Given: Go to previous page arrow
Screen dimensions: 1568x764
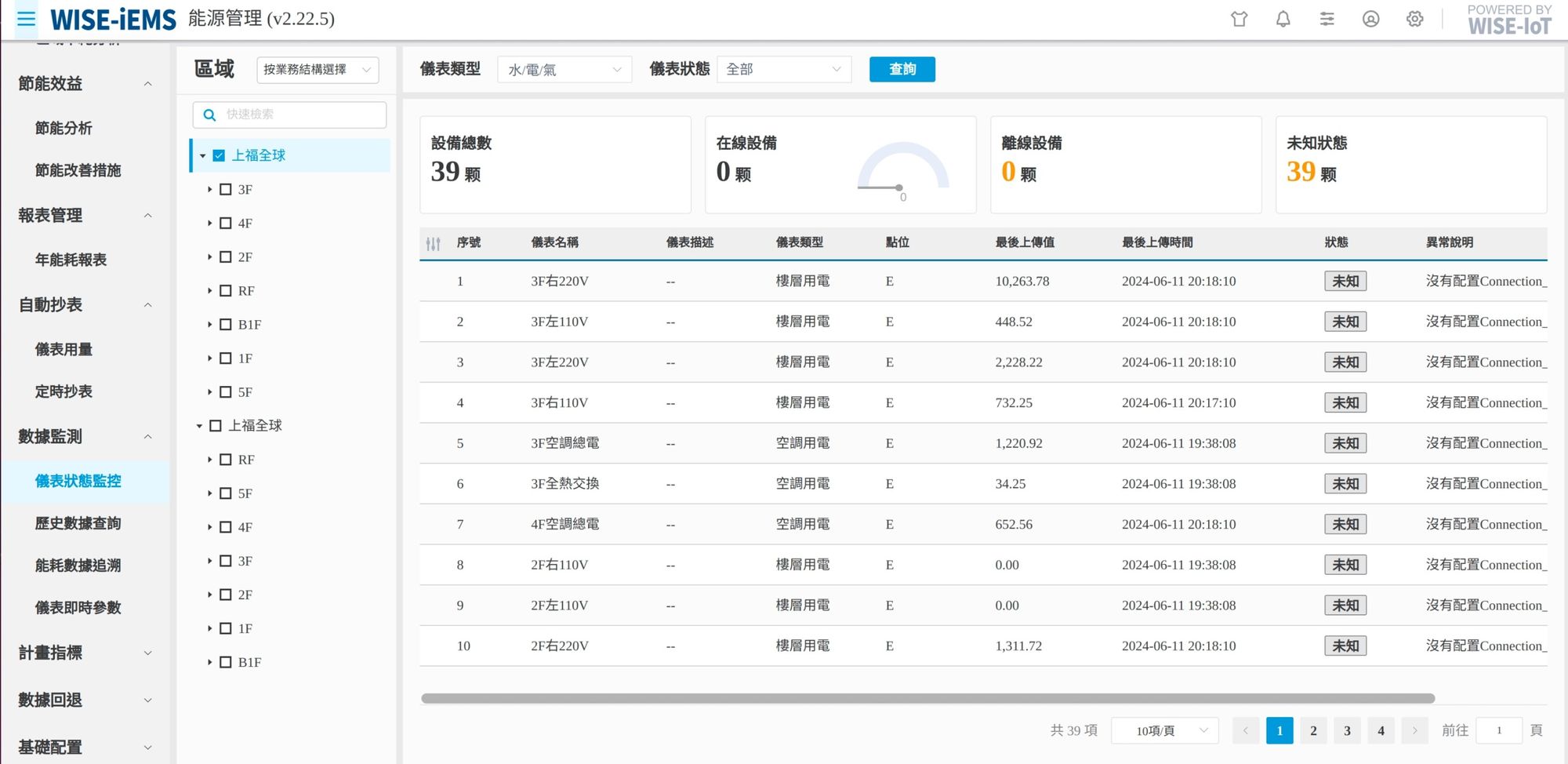Looking at the screenshot, I should (1245, 730).
